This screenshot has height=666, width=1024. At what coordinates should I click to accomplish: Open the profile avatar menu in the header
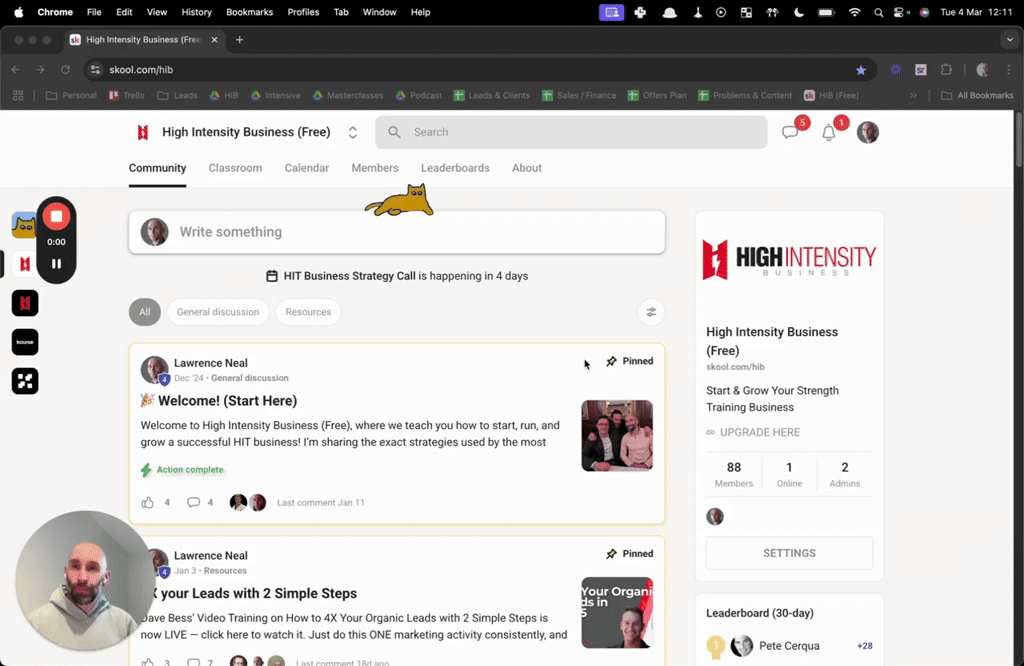[x=867, y=132]
